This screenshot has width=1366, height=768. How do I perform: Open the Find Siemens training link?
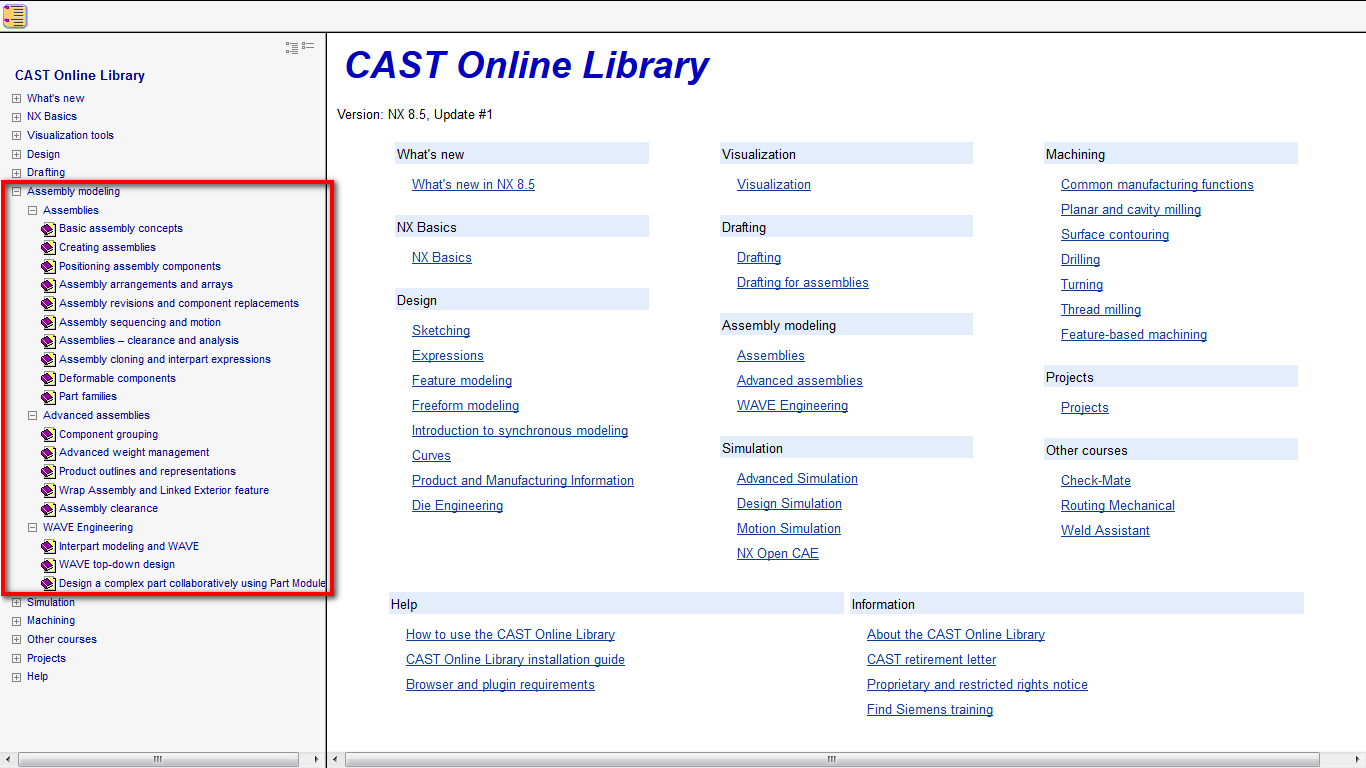point(930,710)
